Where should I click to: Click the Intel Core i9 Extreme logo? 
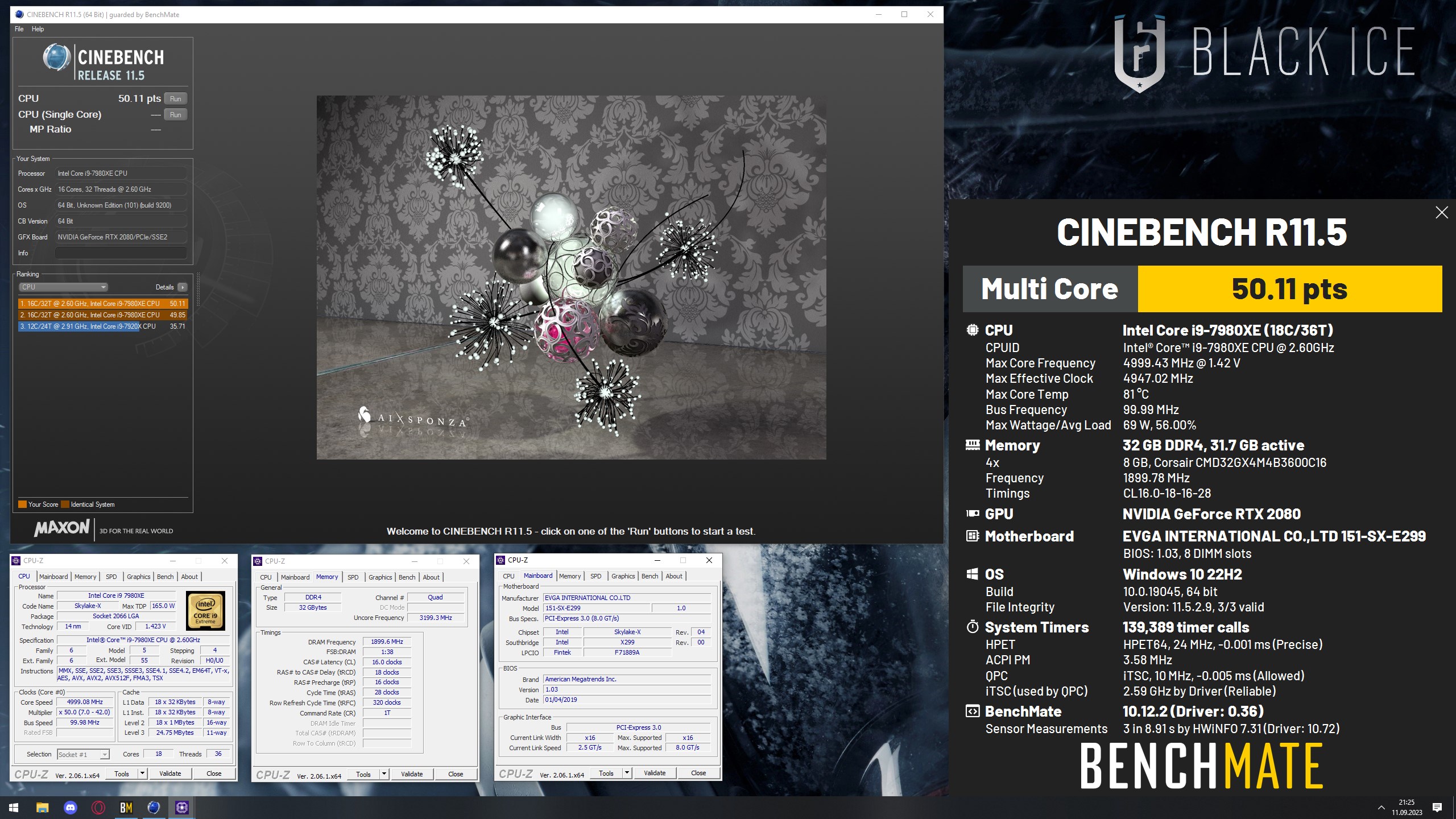click(205, 611)
